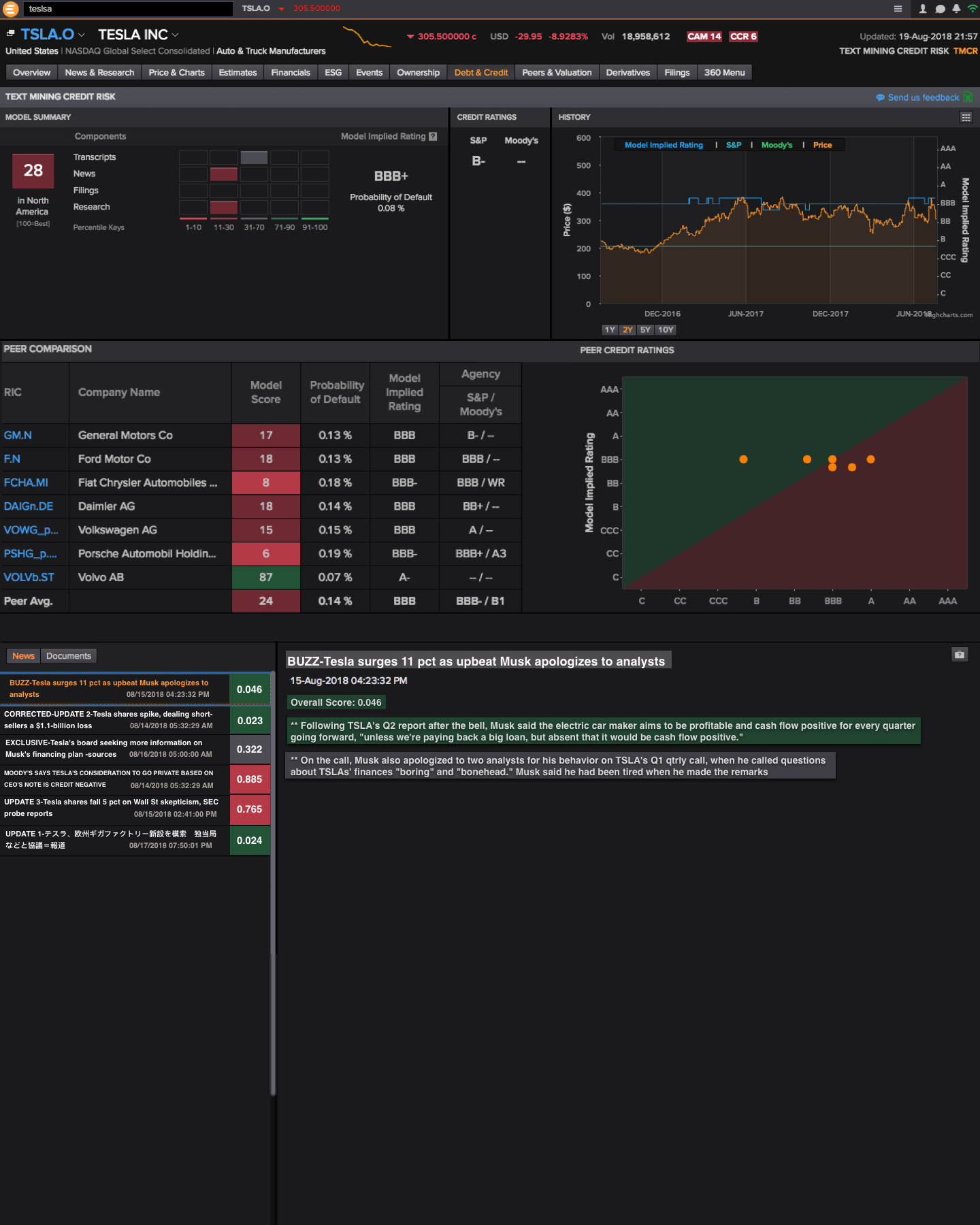
Task: Open the user profile icon
Action: (x=923, y=9)
